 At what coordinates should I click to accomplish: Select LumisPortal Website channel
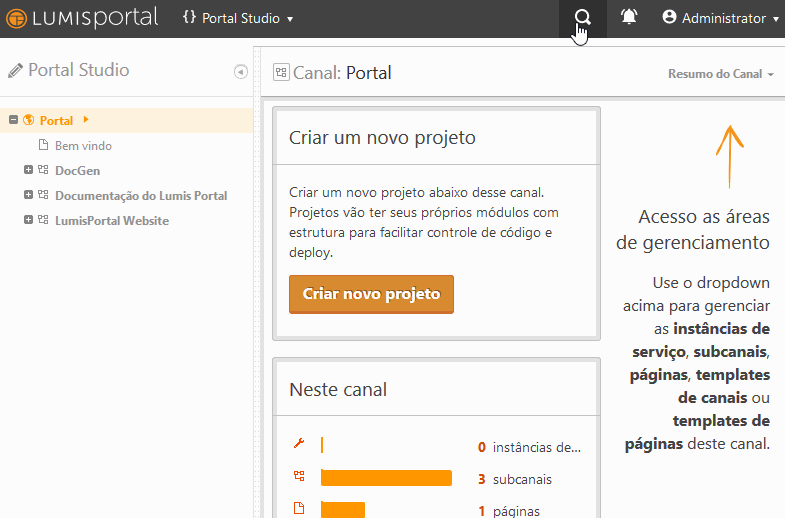point(112,221)
